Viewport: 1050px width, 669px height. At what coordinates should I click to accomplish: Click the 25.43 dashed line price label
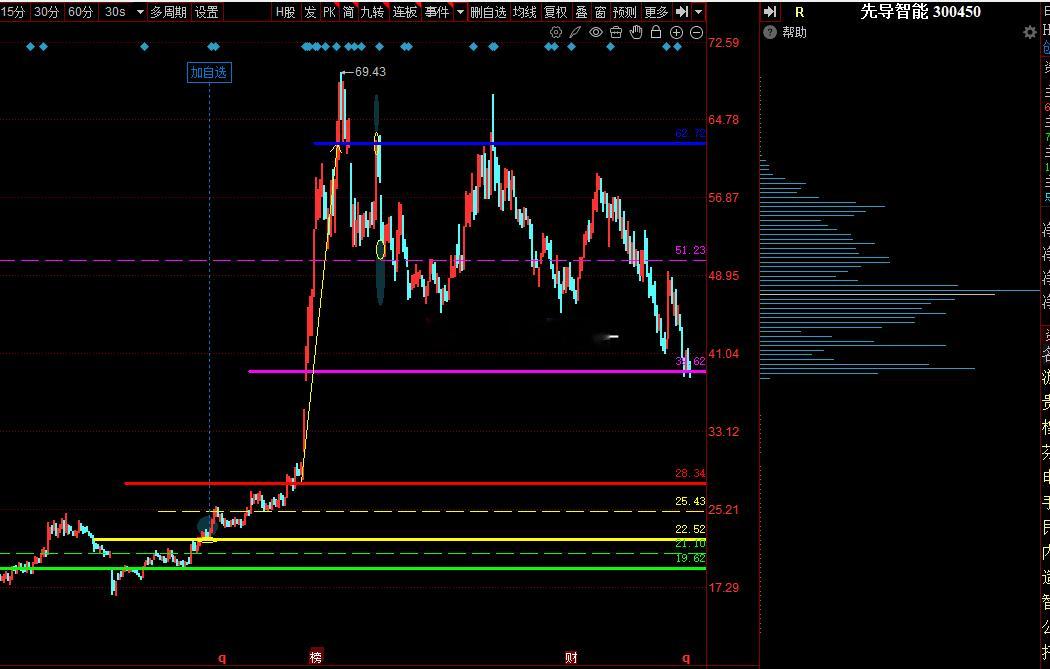point(690,502)
